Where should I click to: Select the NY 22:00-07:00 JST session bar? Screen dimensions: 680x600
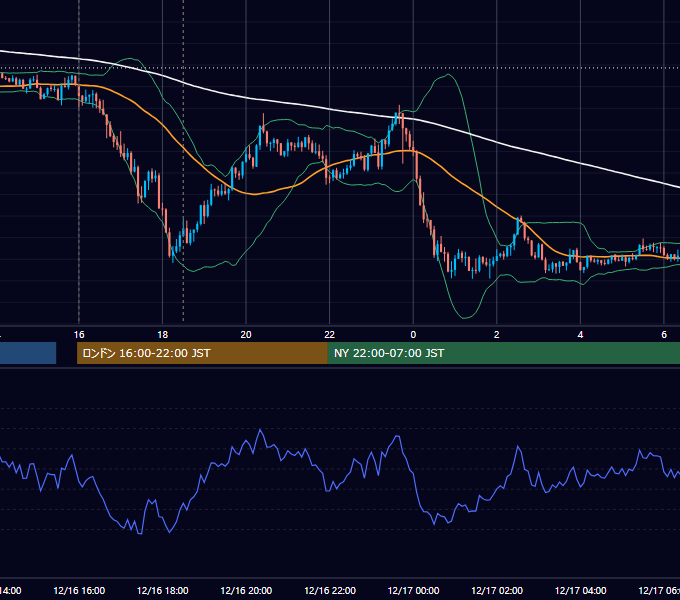(x=503, y=353)
